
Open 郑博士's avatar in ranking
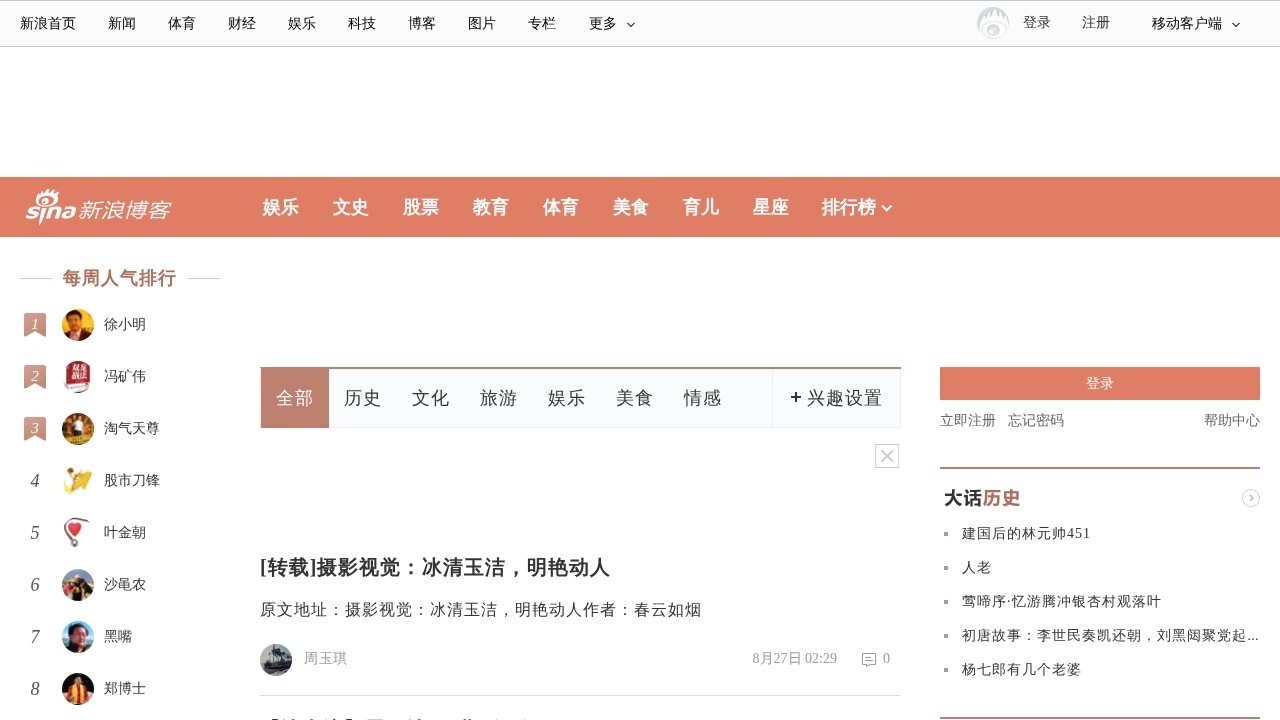click(78, 689)
